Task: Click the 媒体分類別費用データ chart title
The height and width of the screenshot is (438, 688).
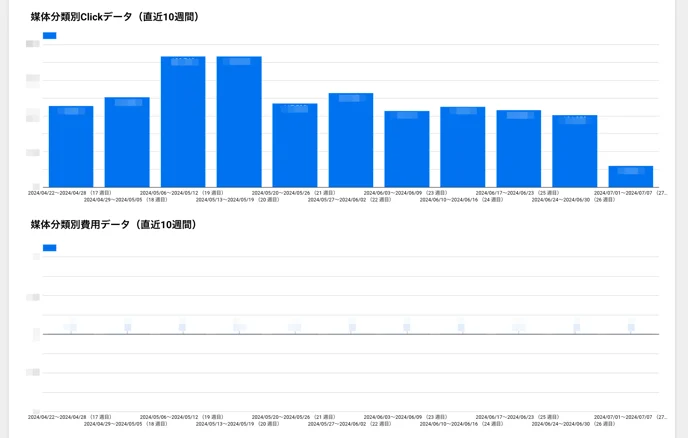Action: [113, 225]
